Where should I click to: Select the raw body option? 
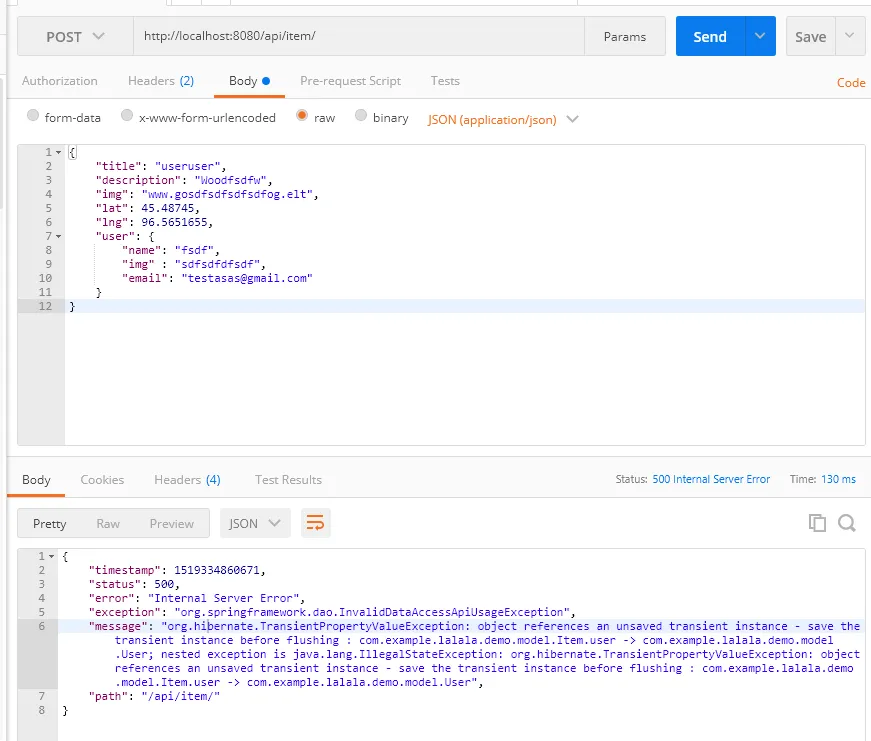tap(302, 117)
